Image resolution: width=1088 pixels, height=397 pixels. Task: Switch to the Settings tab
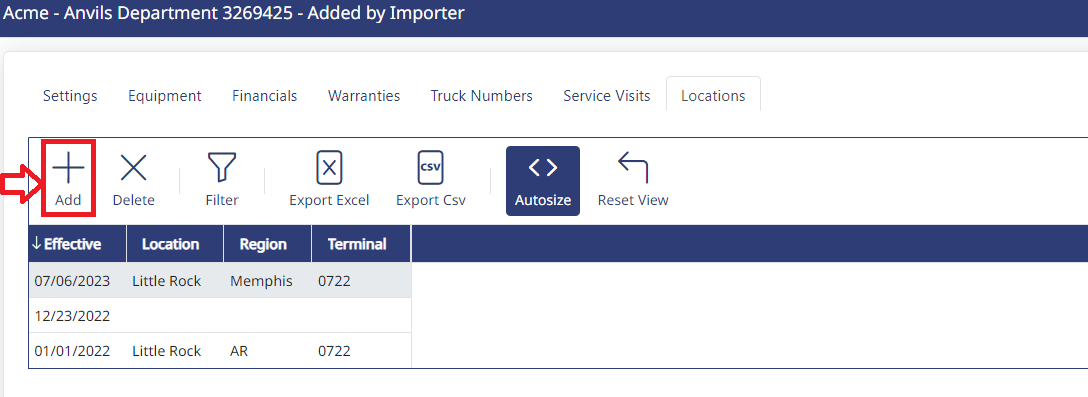coord(70,96)
